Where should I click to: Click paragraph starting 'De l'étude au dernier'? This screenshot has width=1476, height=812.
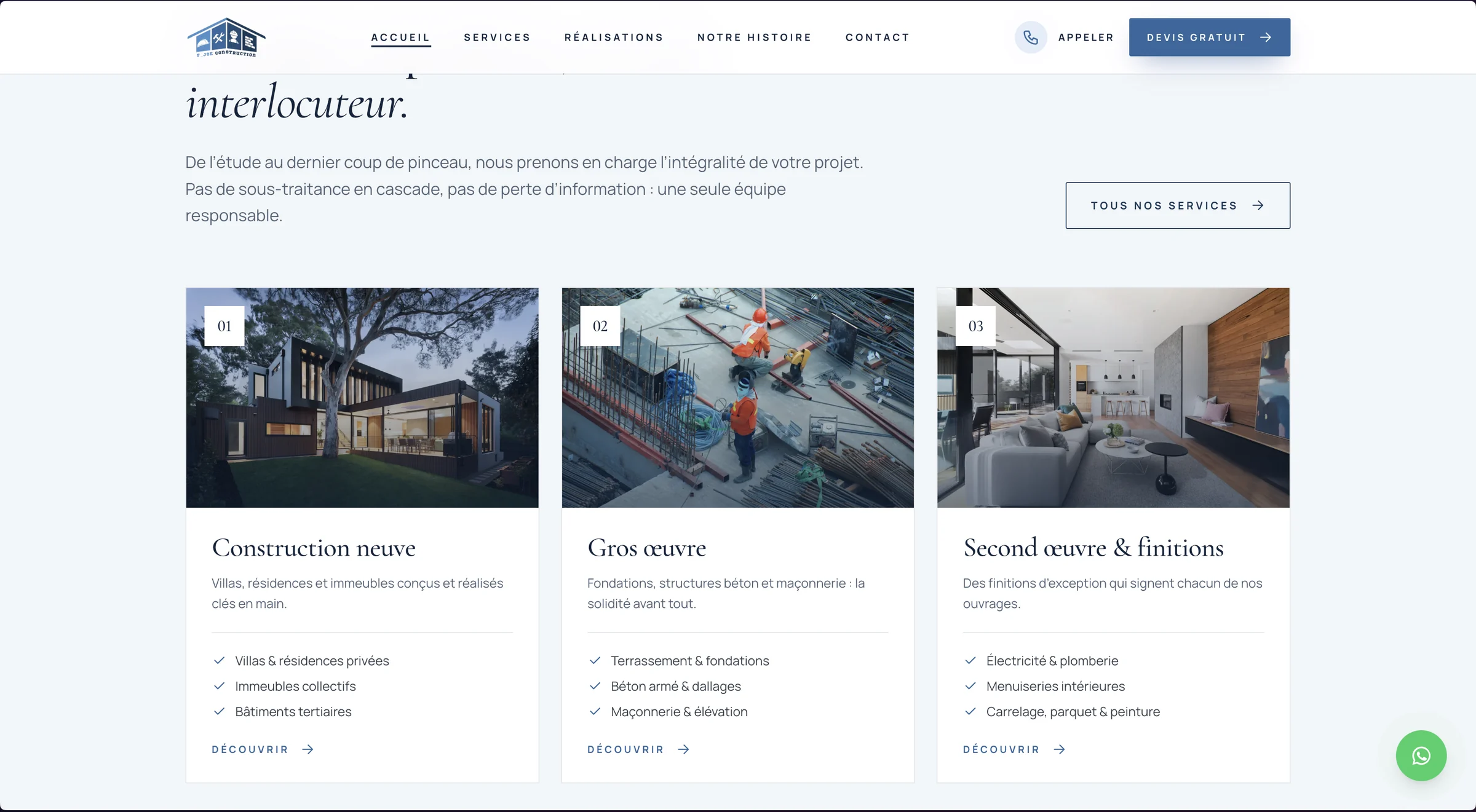[524, 189]
